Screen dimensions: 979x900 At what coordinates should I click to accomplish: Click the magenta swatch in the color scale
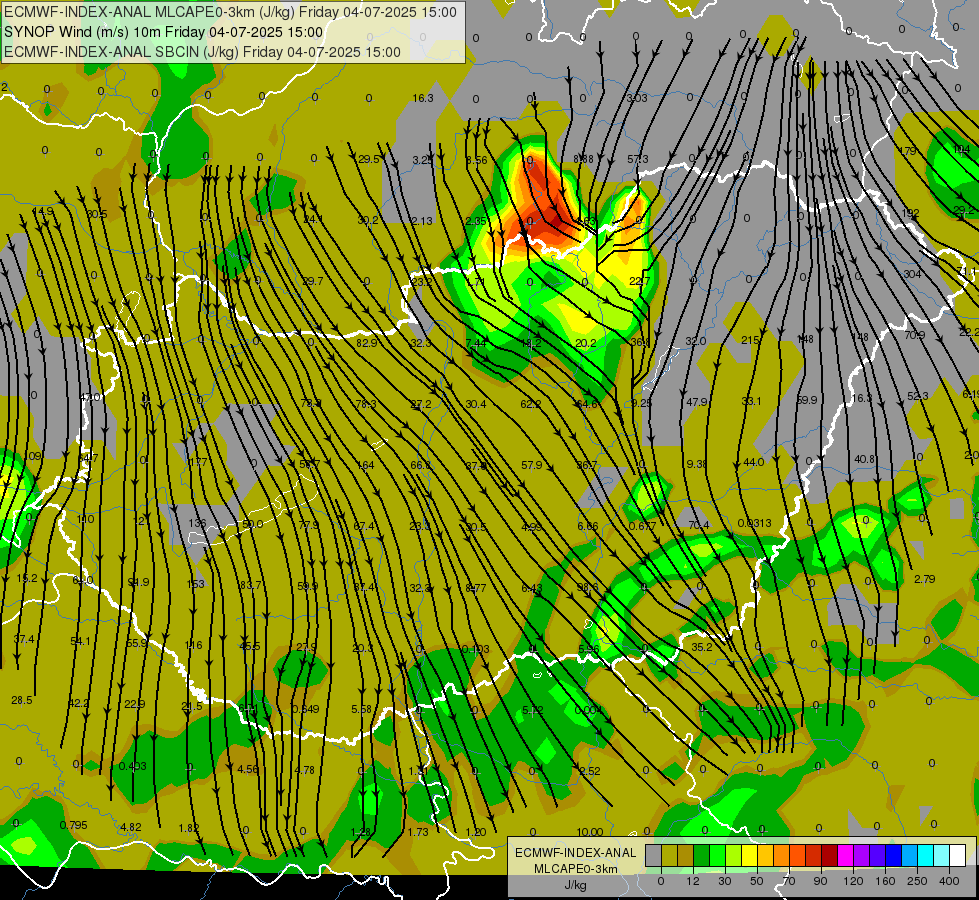point(845,855)
